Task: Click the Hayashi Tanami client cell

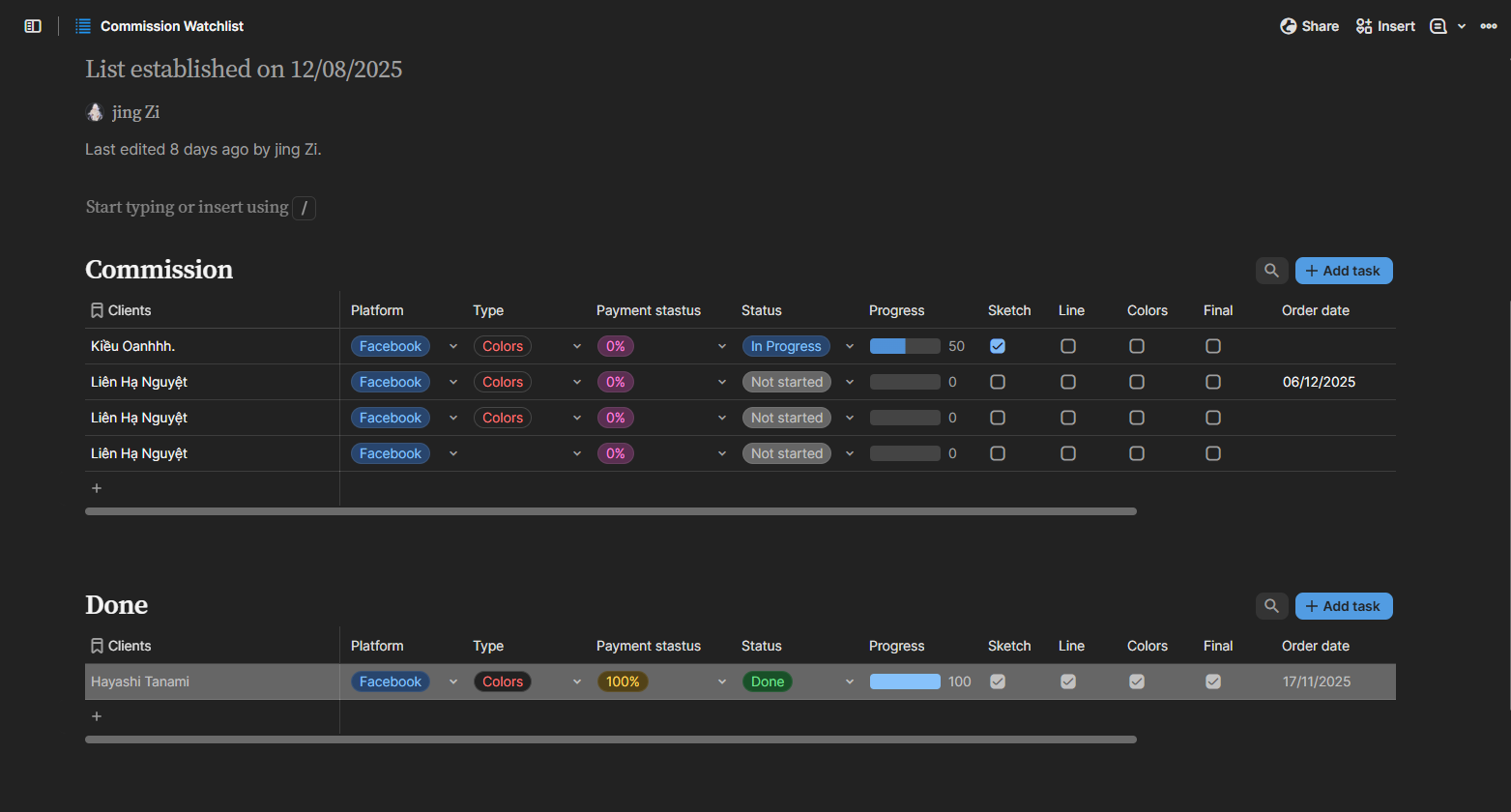Action: [212, 681]
